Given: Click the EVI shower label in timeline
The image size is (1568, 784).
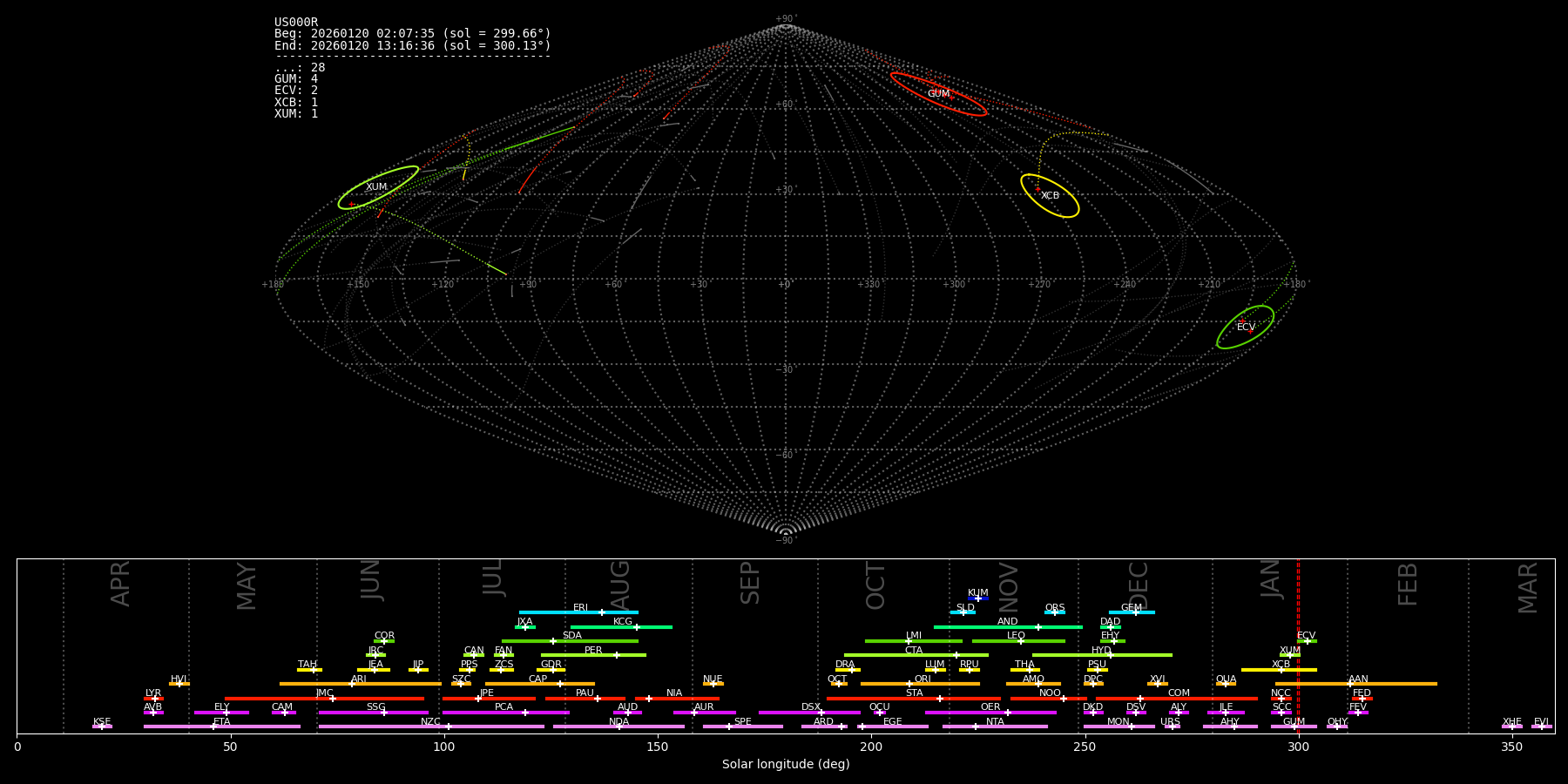Looking at the screenshot, I should click(x=1541, y=722).
